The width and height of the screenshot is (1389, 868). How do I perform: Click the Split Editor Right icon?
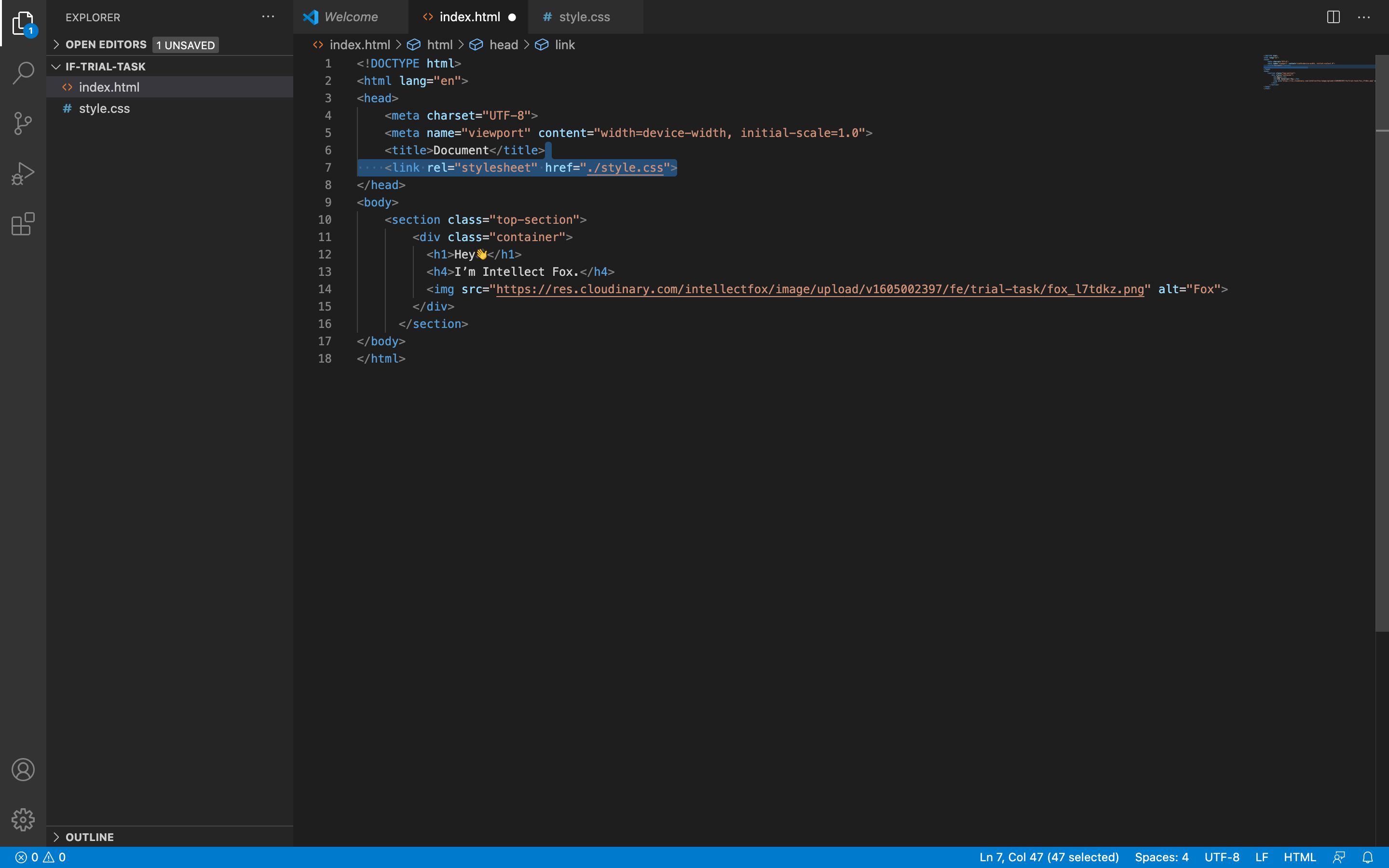coord(1333,17)
